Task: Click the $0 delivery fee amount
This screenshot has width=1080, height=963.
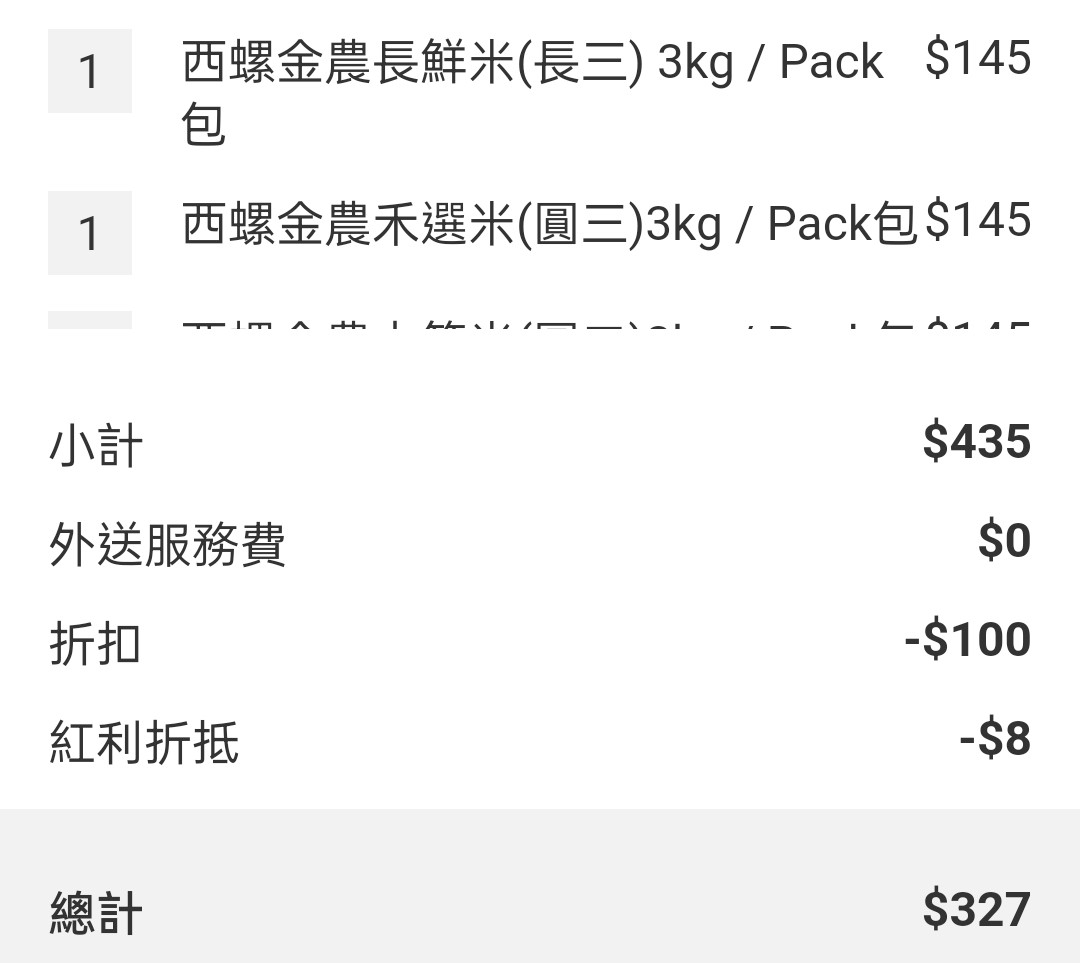Action: [1003, 541]
